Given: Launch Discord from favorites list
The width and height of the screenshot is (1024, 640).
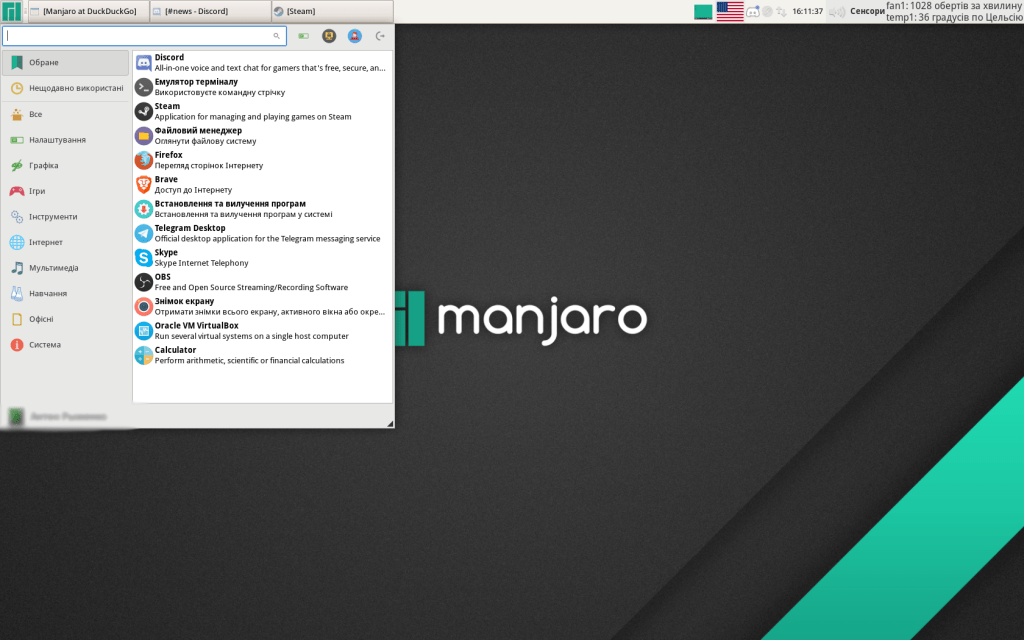Looking at the screenshot, I should click(x=262, y=63).
